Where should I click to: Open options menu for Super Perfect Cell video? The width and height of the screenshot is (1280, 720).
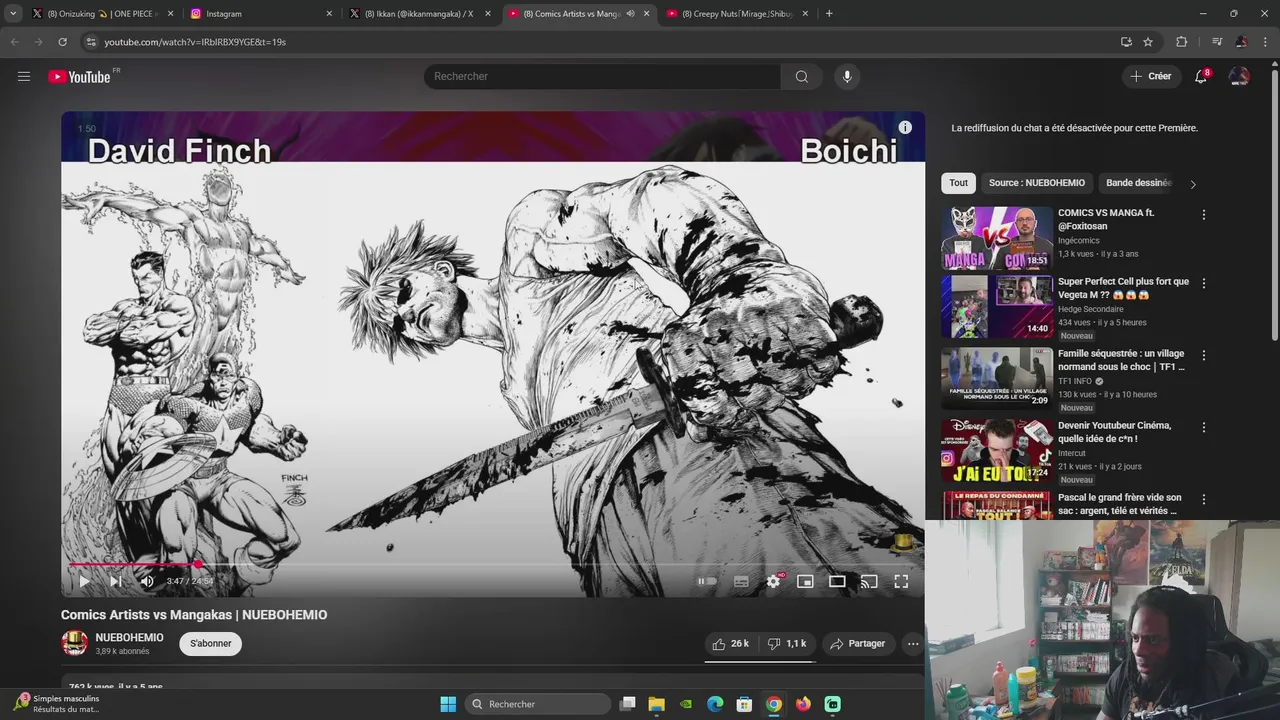click(x=1203, y=283)
